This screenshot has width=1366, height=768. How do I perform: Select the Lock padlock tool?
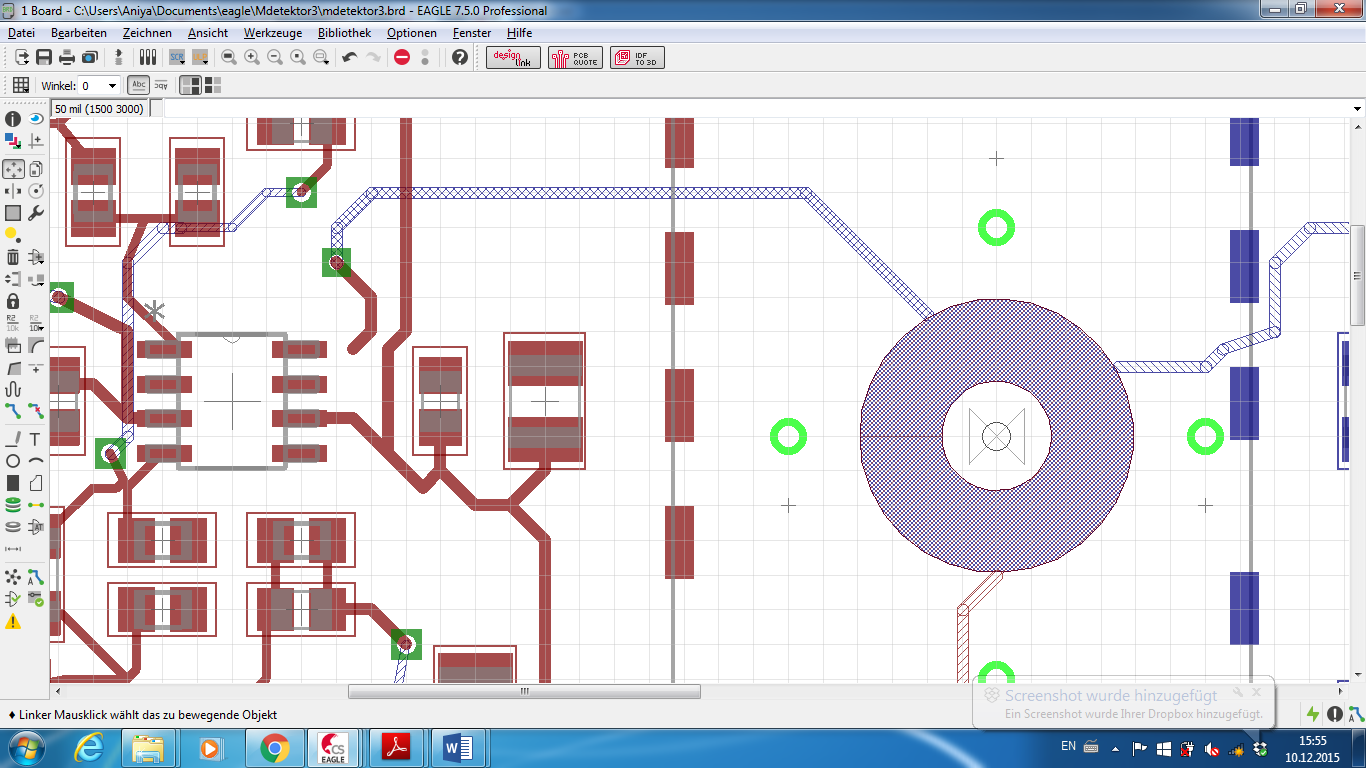(x=13, y=301)
